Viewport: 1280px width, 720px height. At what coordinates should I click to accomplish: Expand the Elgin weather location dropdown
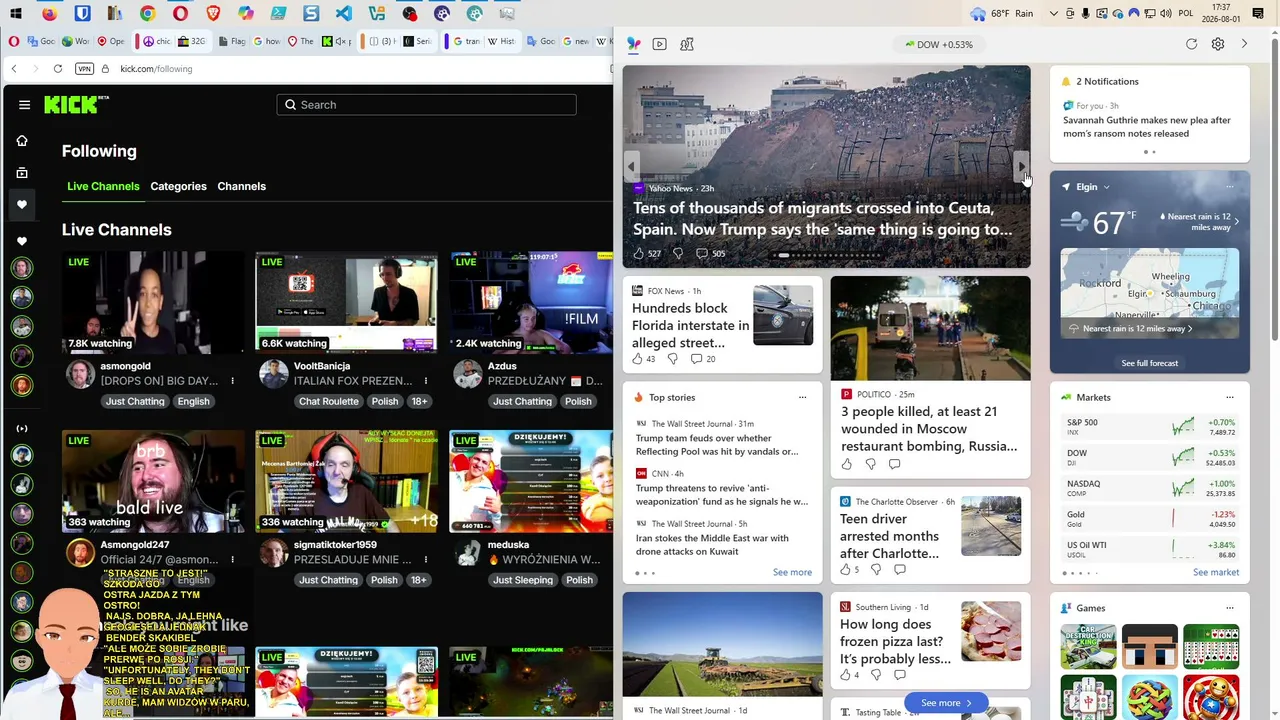coord(1106,187)
